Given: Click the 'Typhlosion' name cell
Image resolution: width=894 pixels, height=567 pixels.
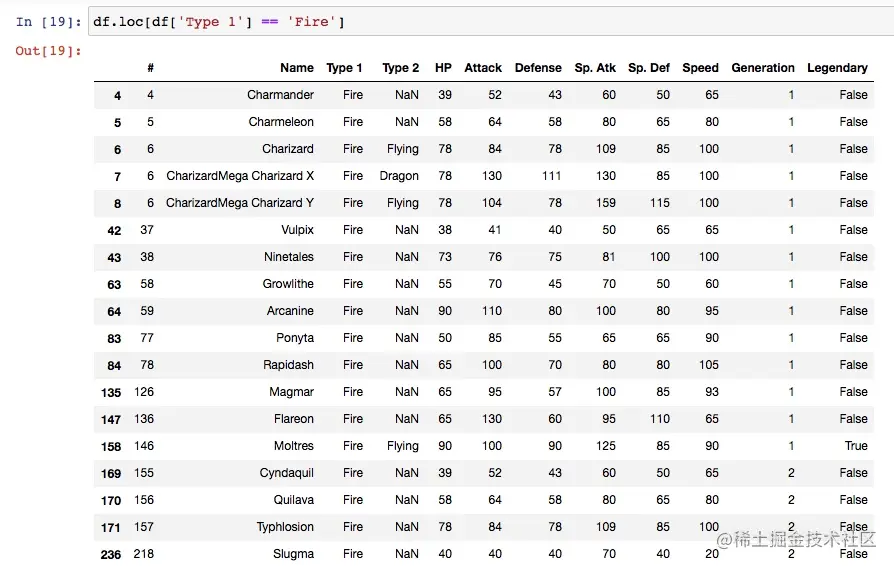Looking at the screenshot, I should click(285, 526).
